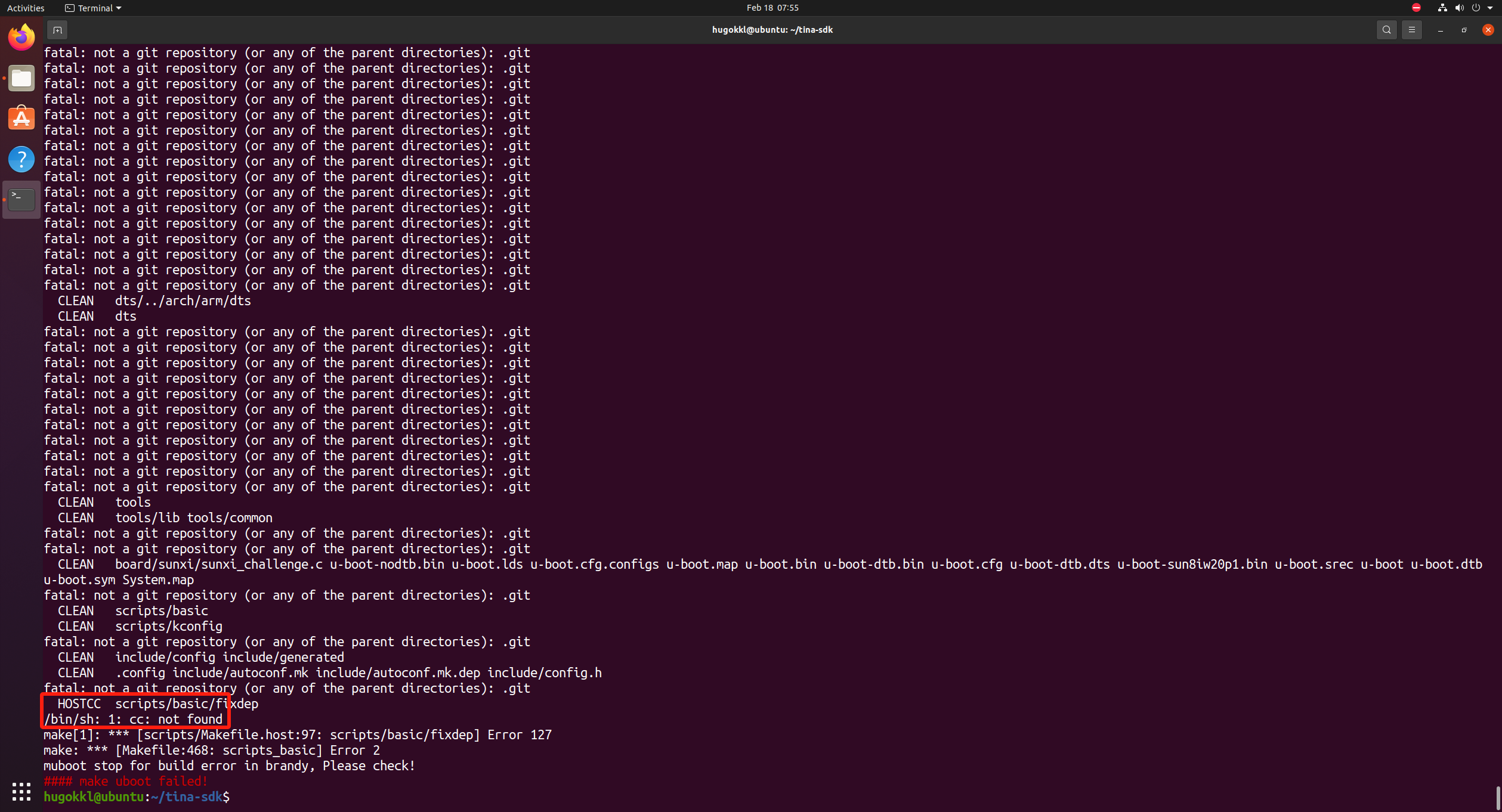Expand the Terminal app menu
The width and height of the screenshot is (1502, 812).
pyautogui.click(x=93, y=8)
